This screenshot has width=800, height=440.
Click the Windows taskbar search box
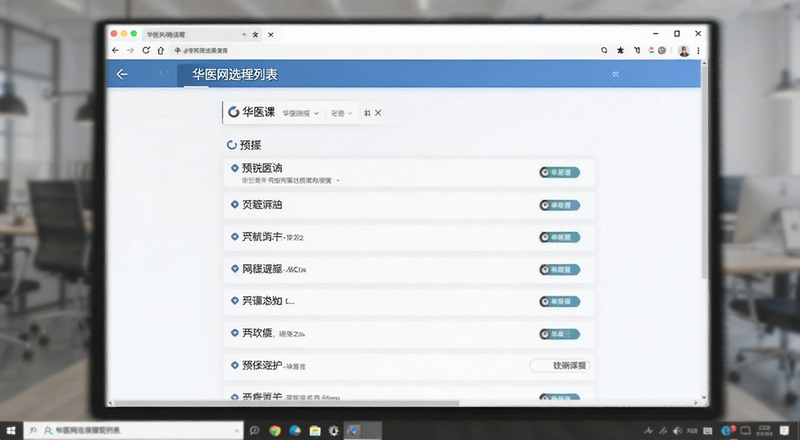pos(134,431)
